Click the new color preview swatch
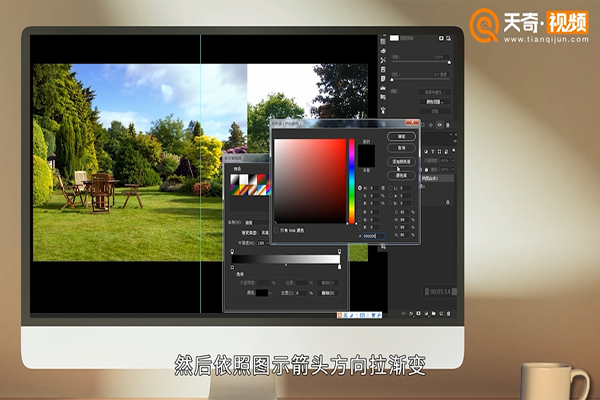The width and height of the screenshot is (600, 400). pyautogui.click(x=368, y=150)
